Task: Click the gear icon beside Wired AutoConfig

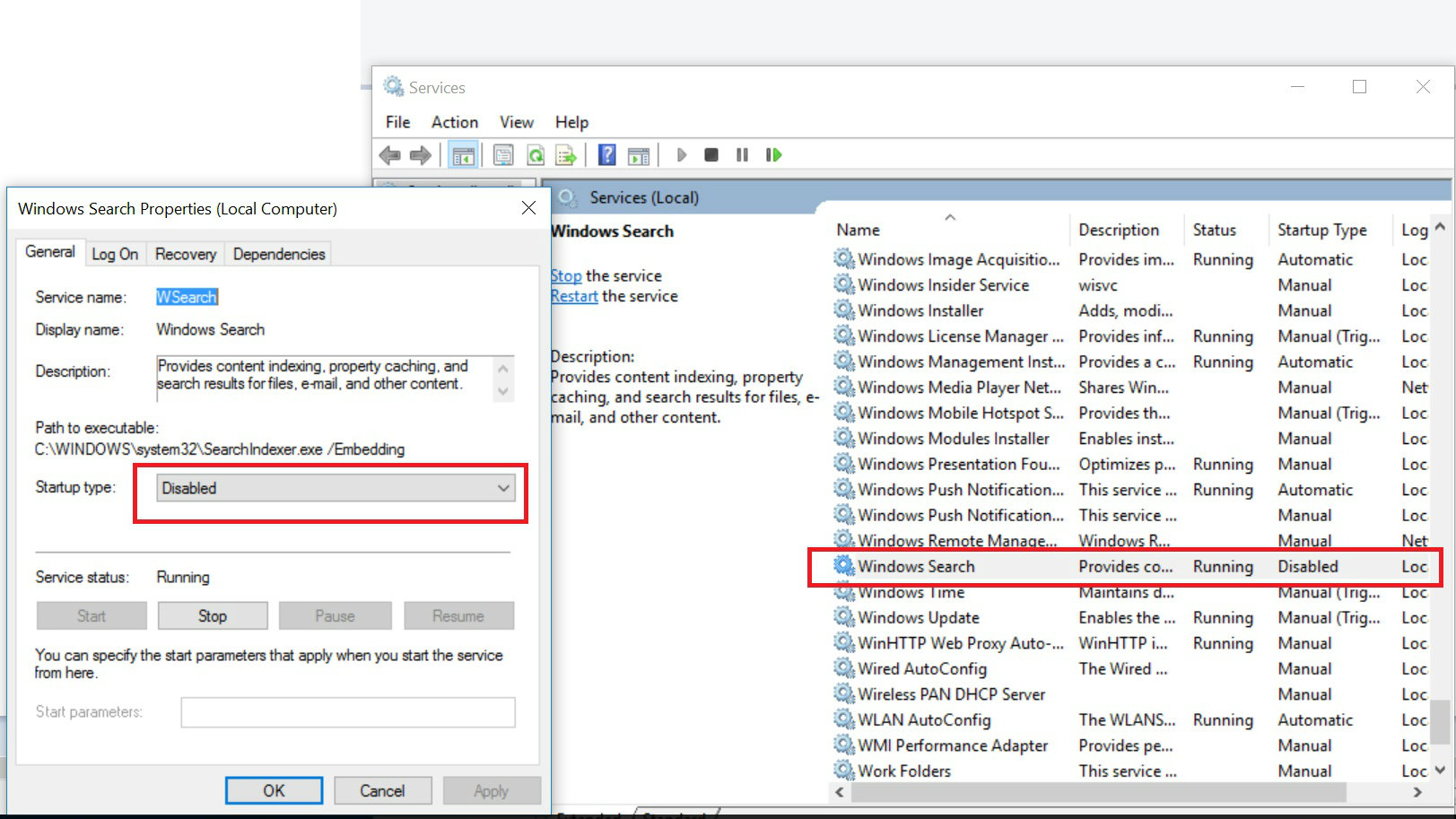Action: (843, 667)
